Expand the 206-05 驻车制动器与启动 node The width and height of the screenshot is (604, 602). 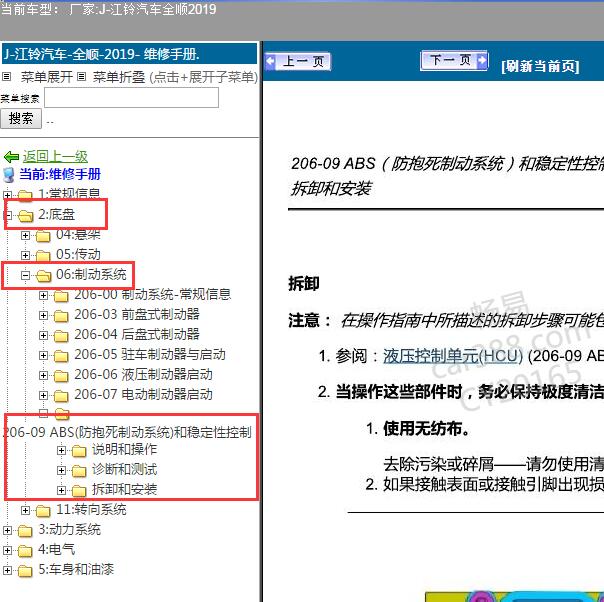tap(44, 355)
